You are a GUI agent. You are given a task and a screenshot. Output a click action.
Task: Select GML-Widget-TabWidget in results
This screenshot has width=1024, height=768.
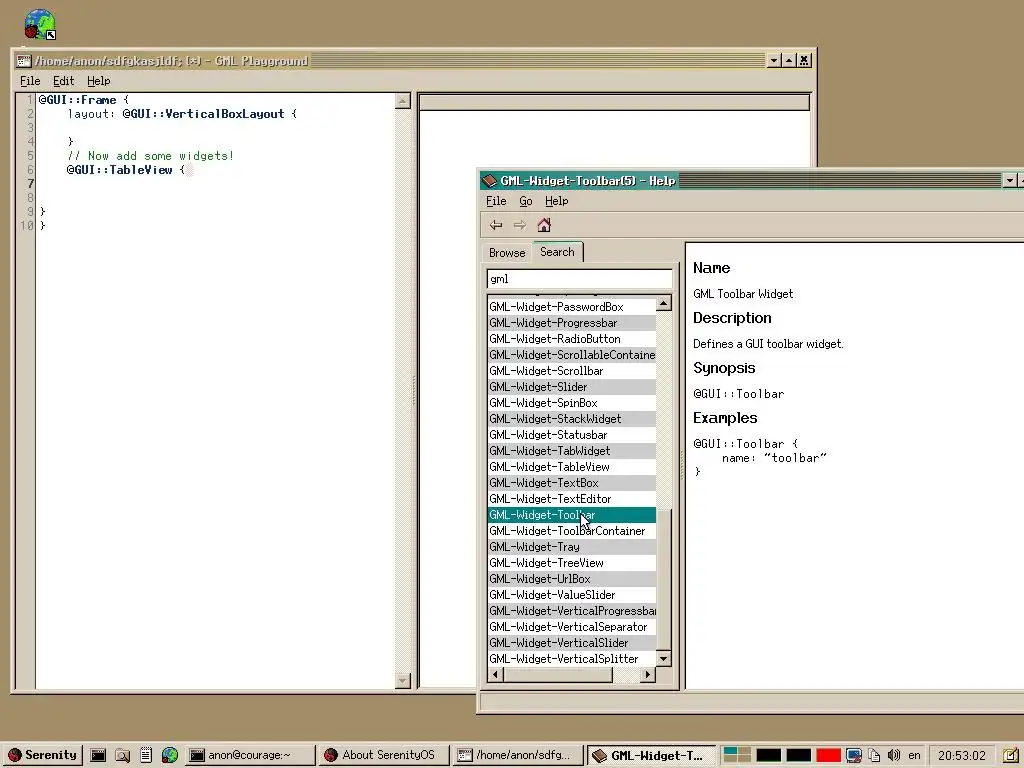(x=571, y=451)
